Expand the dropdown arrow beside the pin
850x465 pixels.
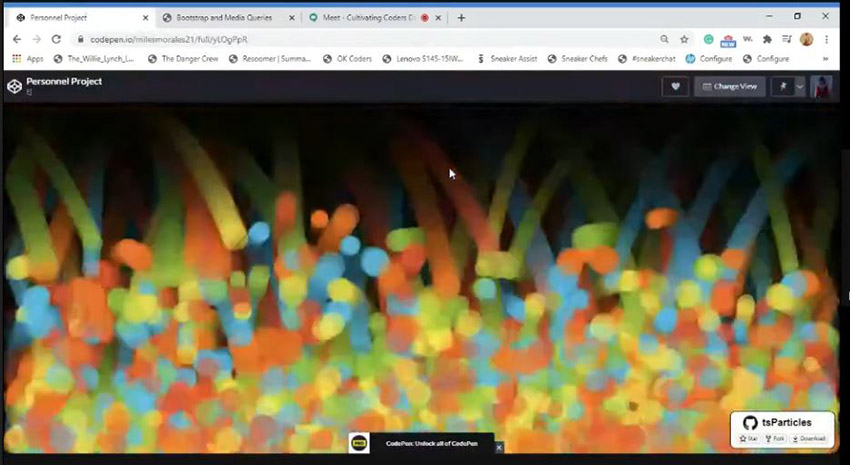[800, 87]
